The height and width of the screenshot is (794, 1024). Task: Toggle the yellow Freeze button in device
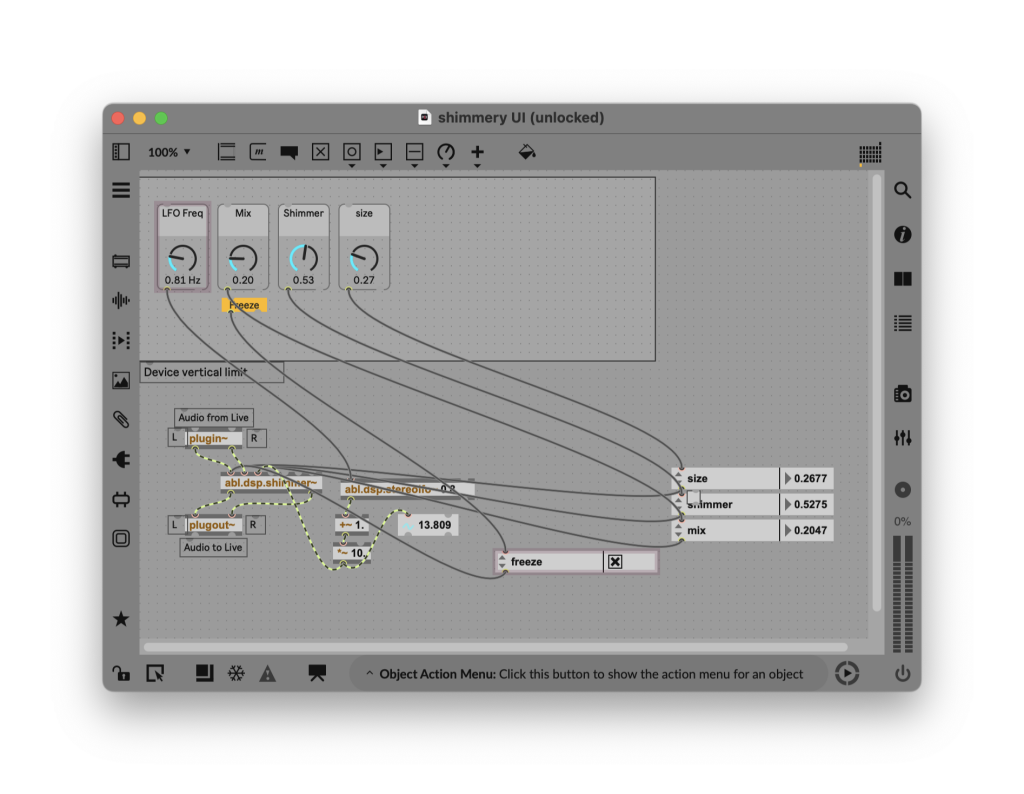[244, 305]
